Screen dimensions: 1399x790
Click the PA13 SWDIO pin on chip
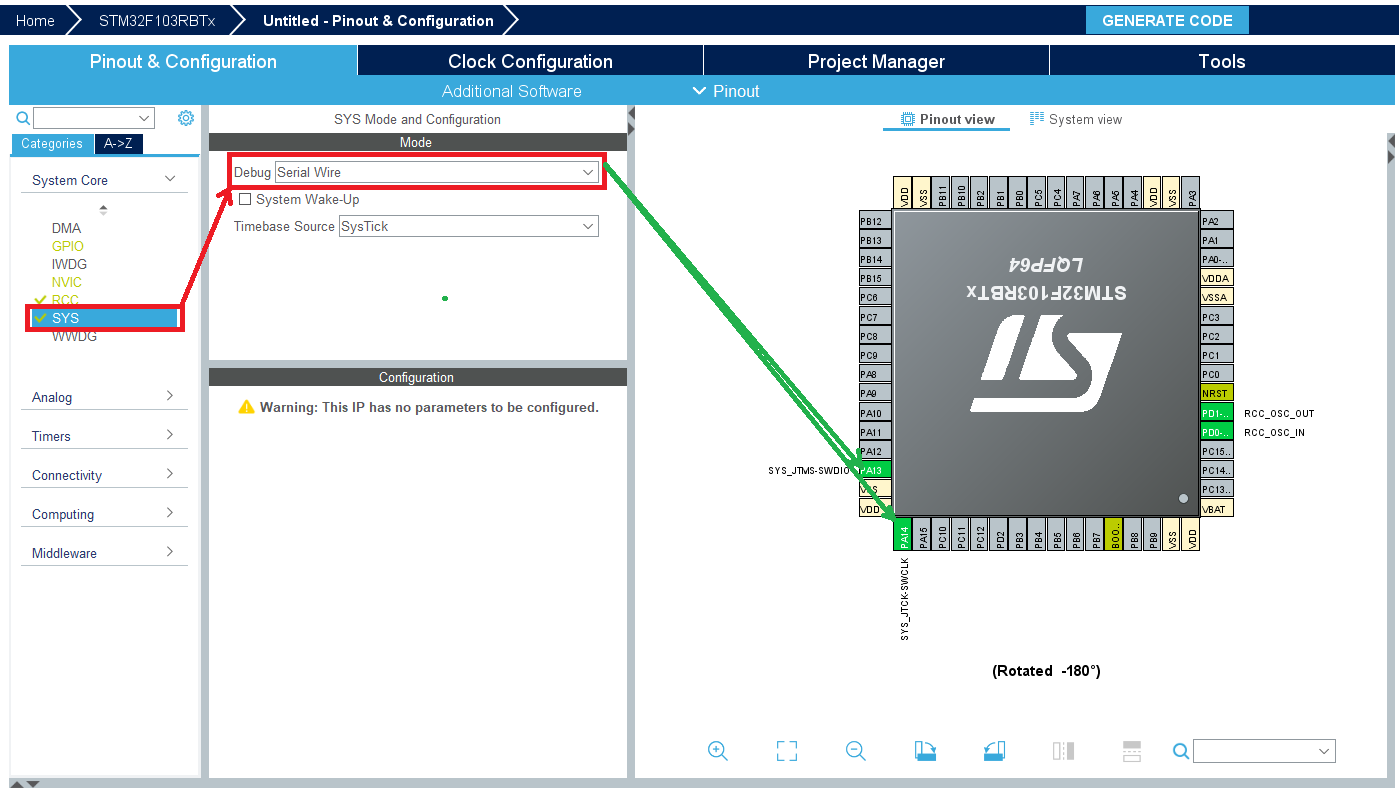pos(872,470)
